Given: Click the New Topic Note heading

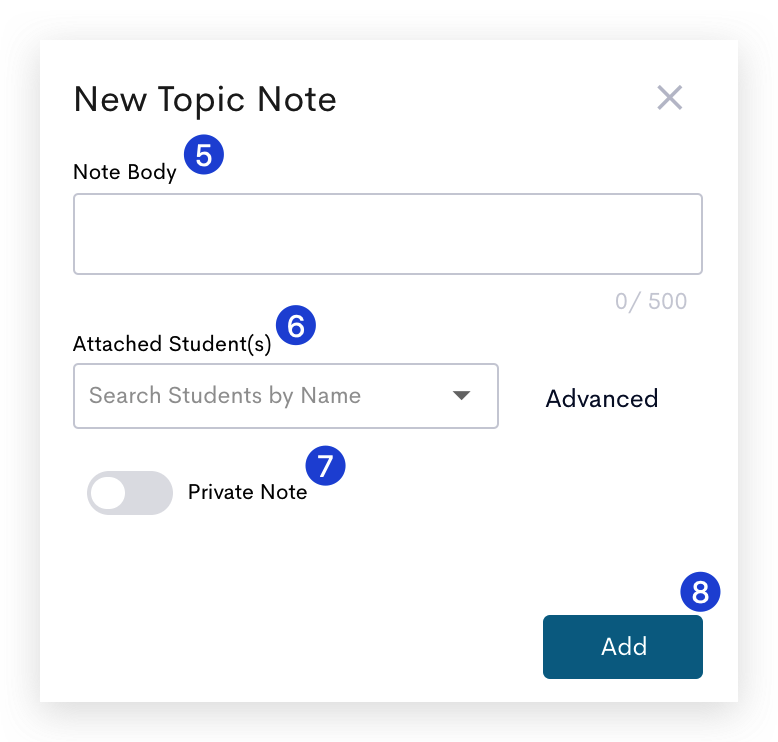Looking at the screenshot, I should [205, 100].
